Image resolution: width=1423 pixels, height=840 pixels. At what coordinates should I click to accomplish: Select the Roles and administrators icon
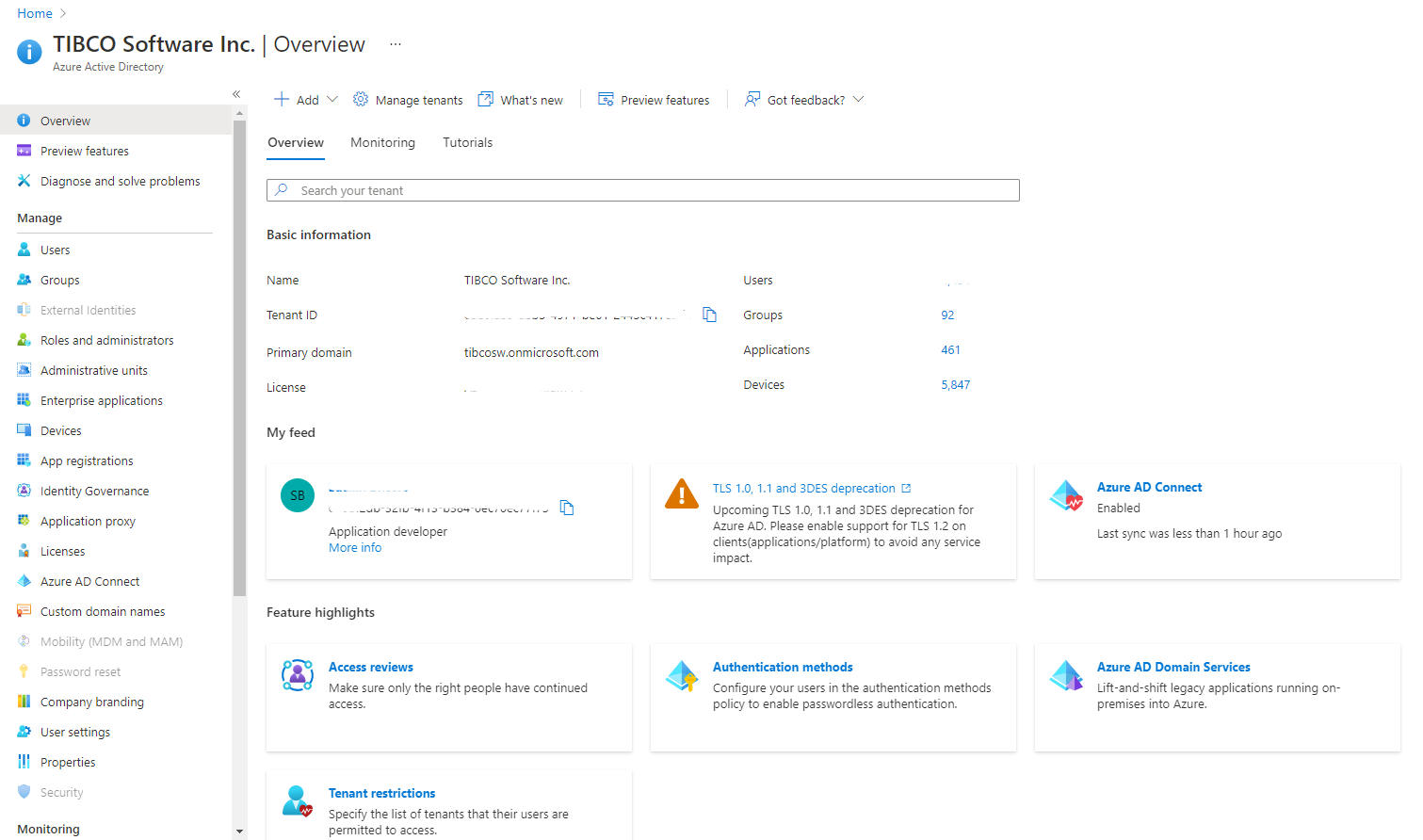(24, 340)
